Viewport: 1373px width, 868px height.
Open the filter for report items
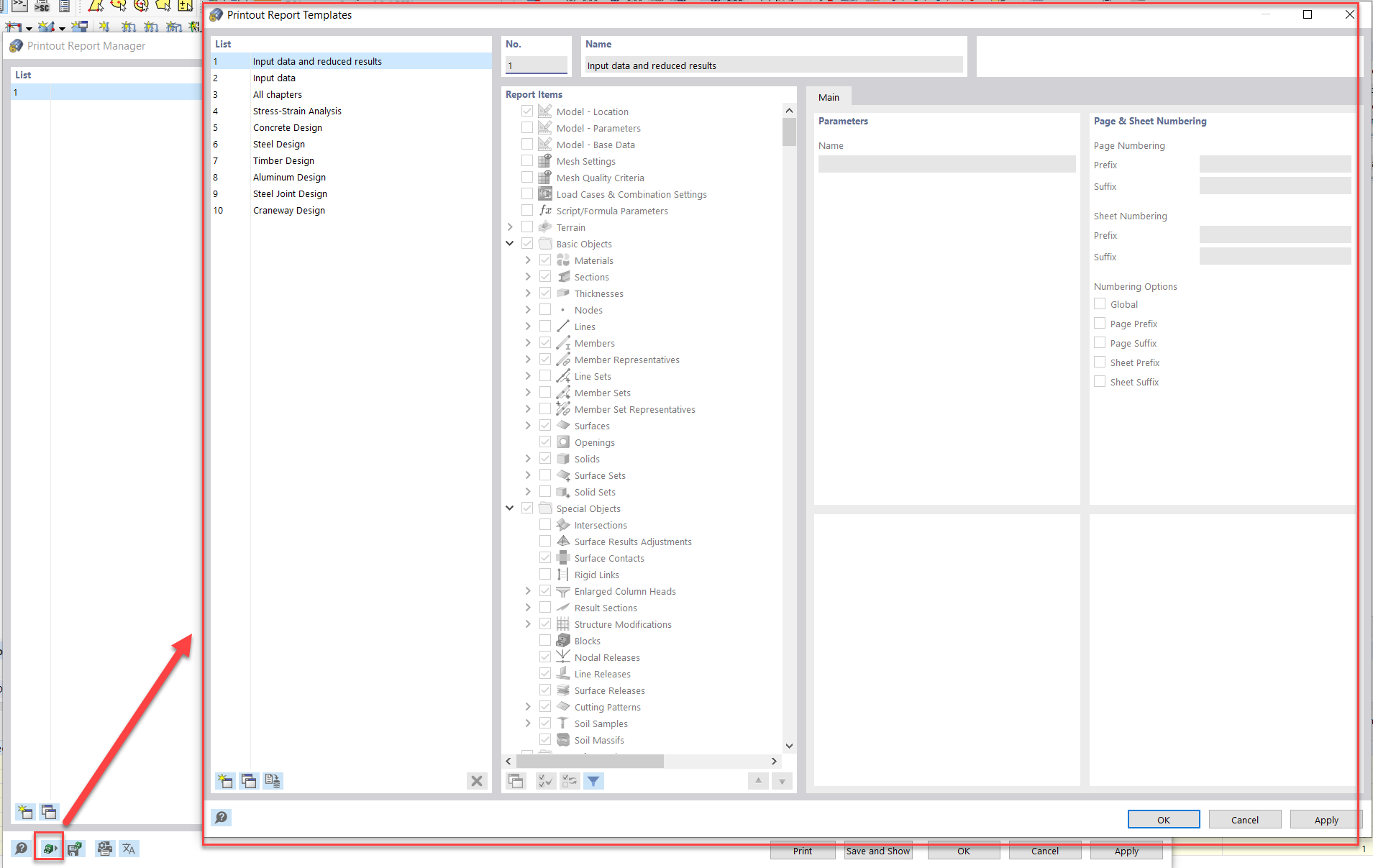(593, 781)
